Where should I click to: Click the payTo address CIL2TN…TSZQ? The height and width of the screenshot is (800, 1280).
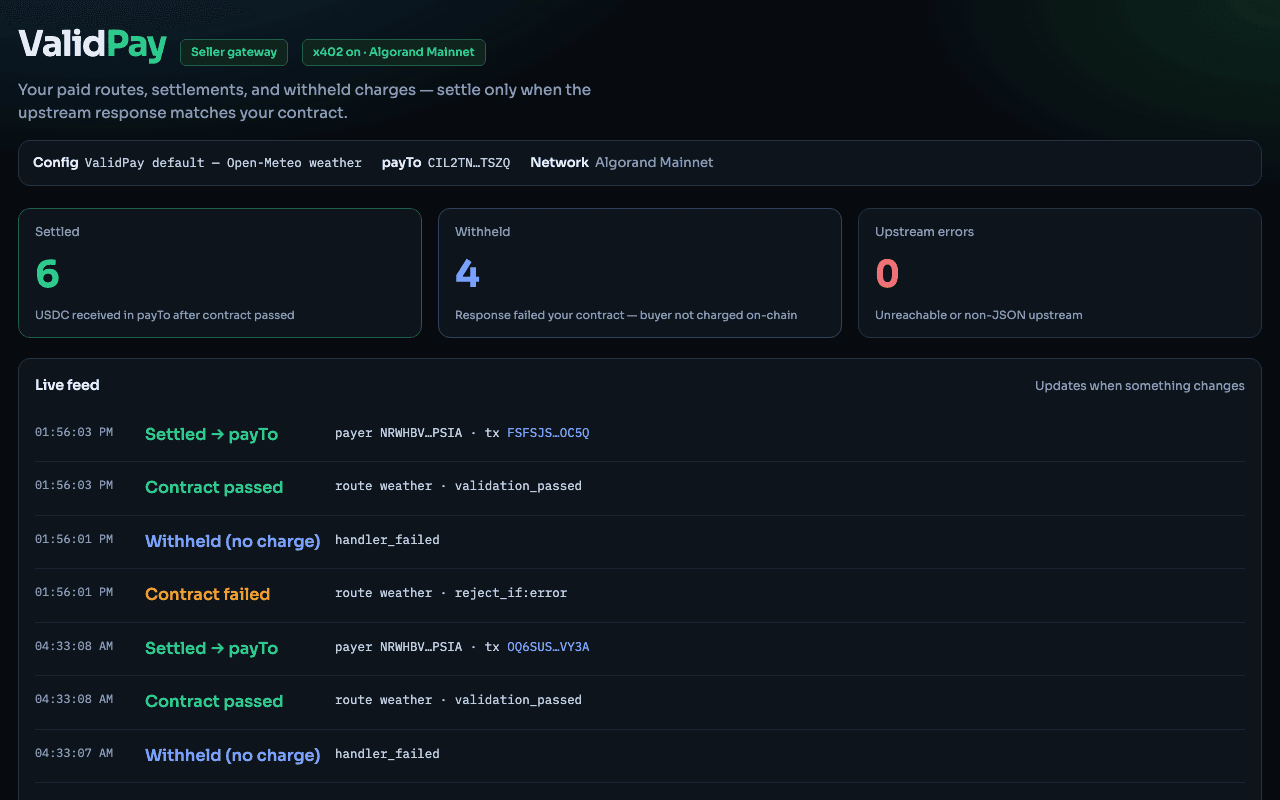coord(469,163)
